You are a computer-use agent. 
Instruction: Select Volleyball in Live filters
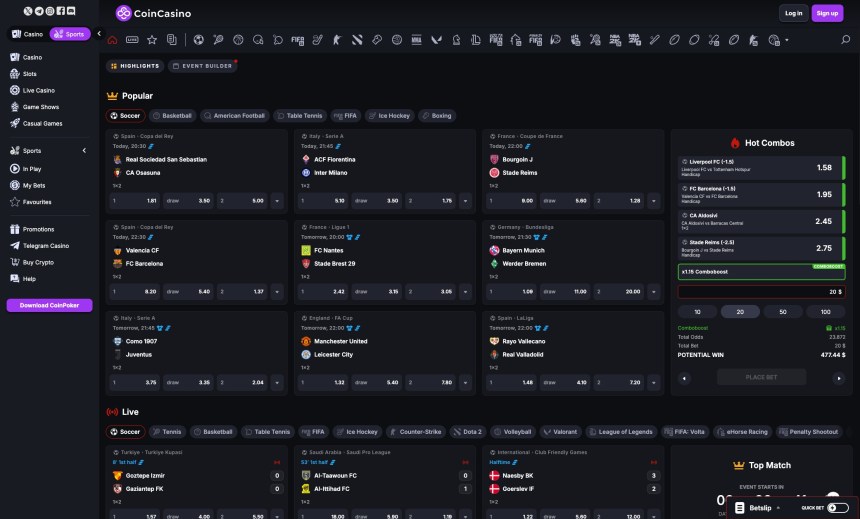tap(513, 432)
